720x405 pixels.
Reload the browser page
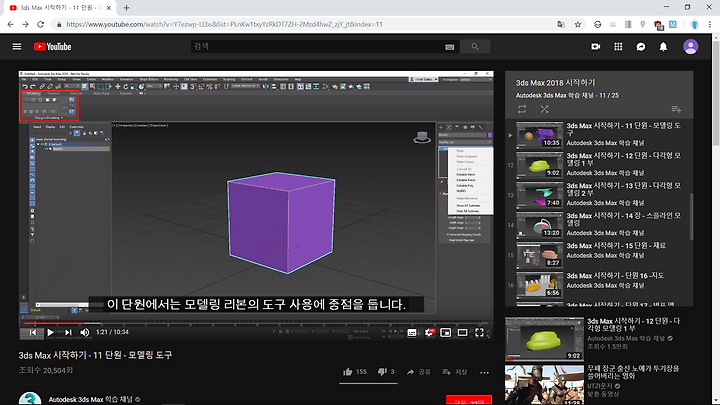(40, 24)
